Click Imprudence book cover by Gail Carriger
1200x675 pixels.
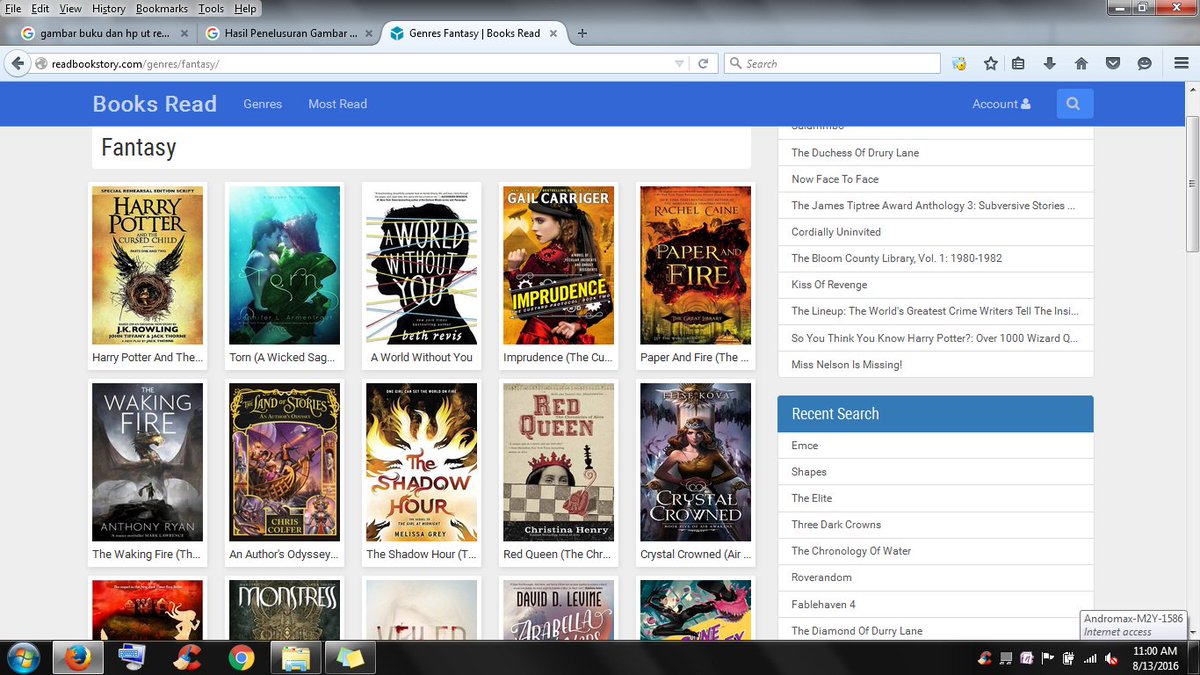[558, 265]
